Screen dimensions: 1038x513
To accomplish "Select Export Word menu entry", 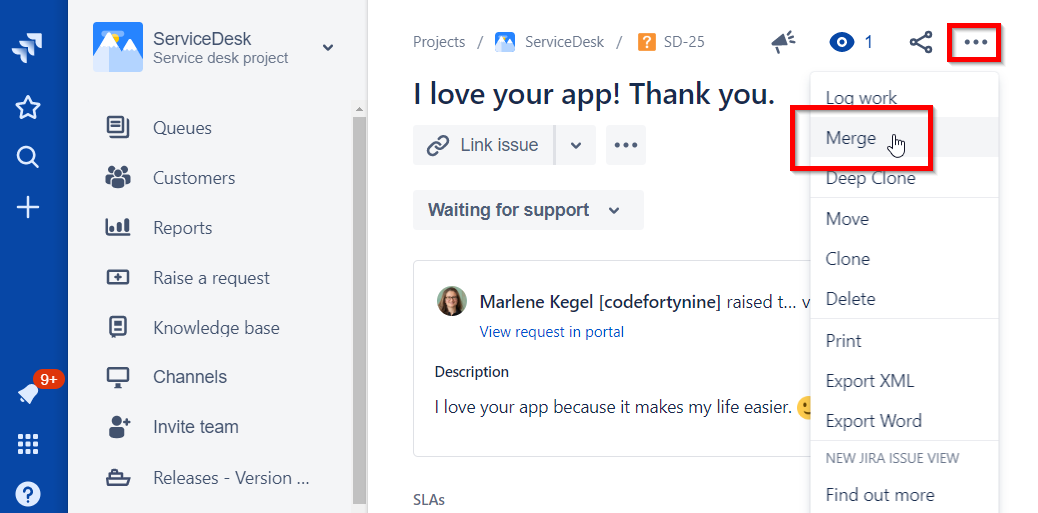I will 873,421.
